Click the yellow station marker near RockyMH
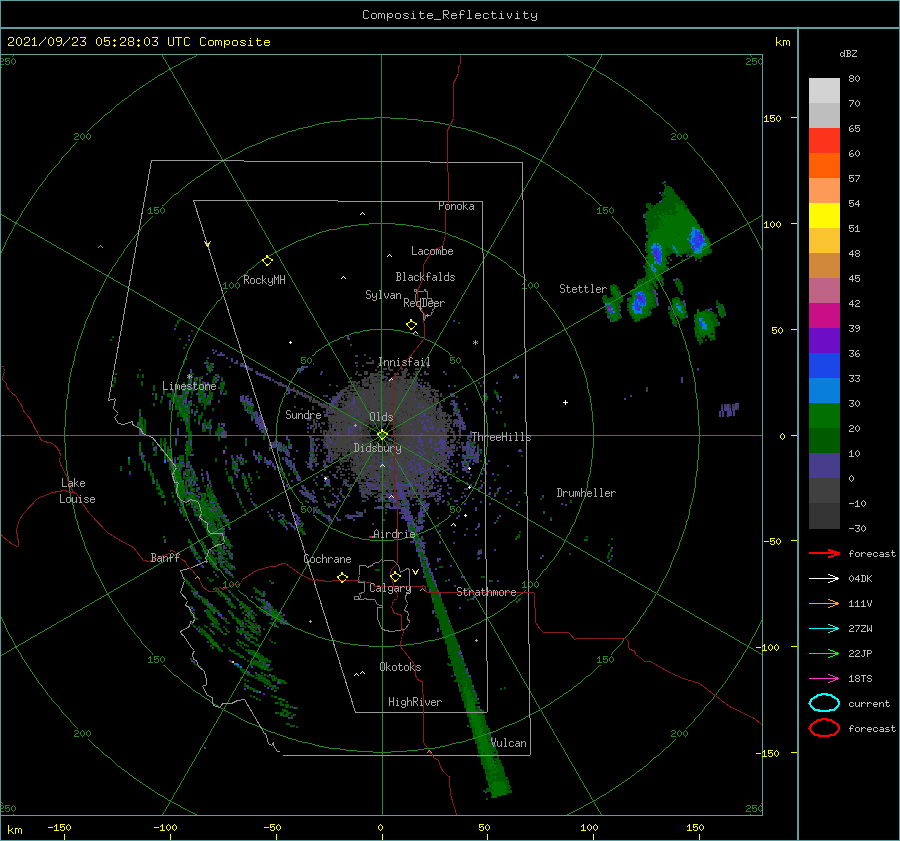Screen dimensions: 900x841 pyautogui.click(x=267, y=261)
